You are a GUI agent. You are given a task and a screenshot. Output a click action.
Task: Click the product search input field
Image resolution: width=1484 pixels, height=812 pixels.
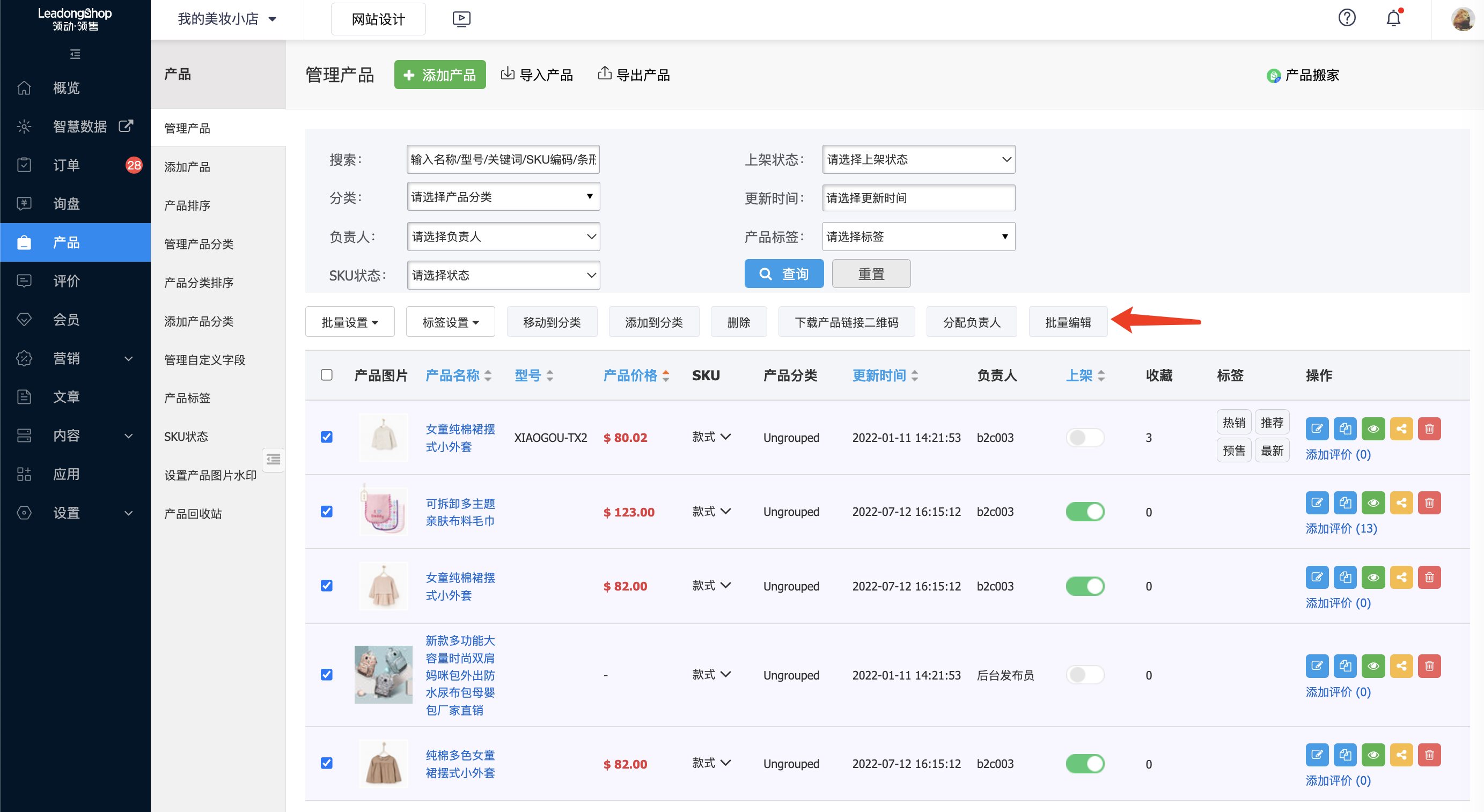click(502, 159)
